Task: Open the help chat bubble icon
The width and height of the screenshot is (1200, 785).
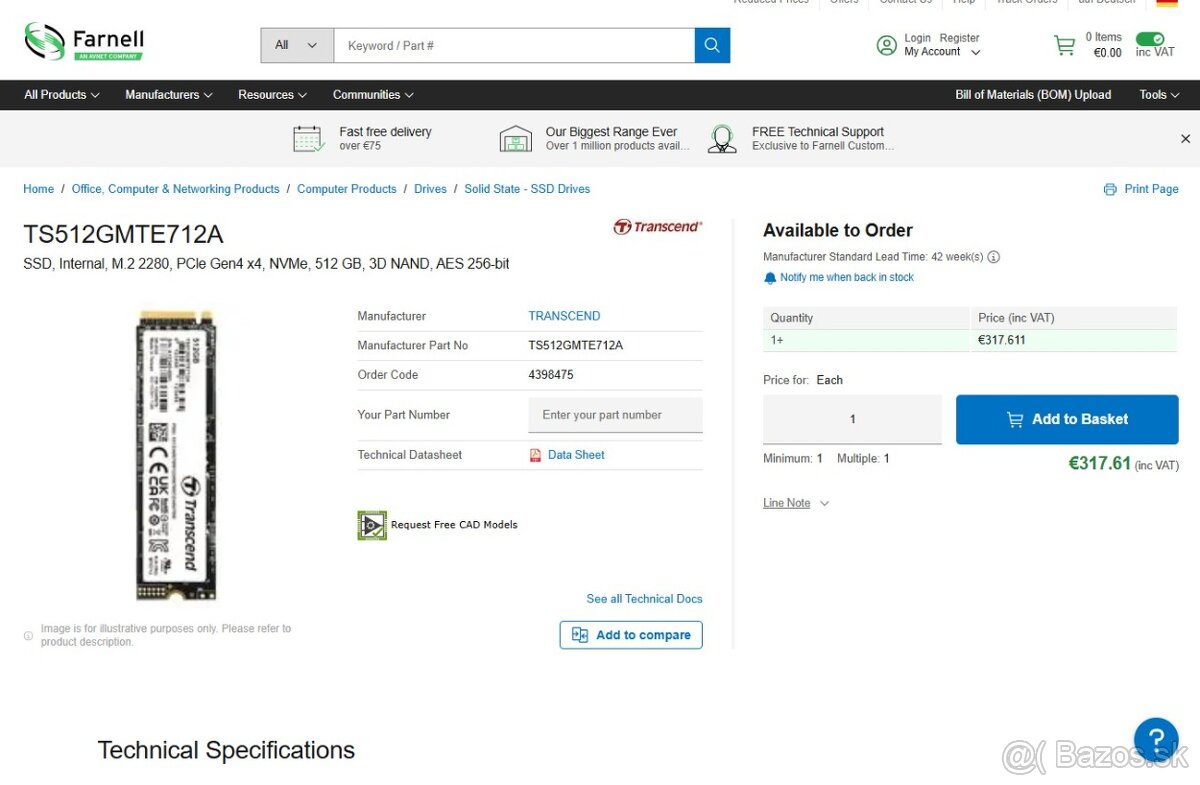Action: tap(1156, 738)
